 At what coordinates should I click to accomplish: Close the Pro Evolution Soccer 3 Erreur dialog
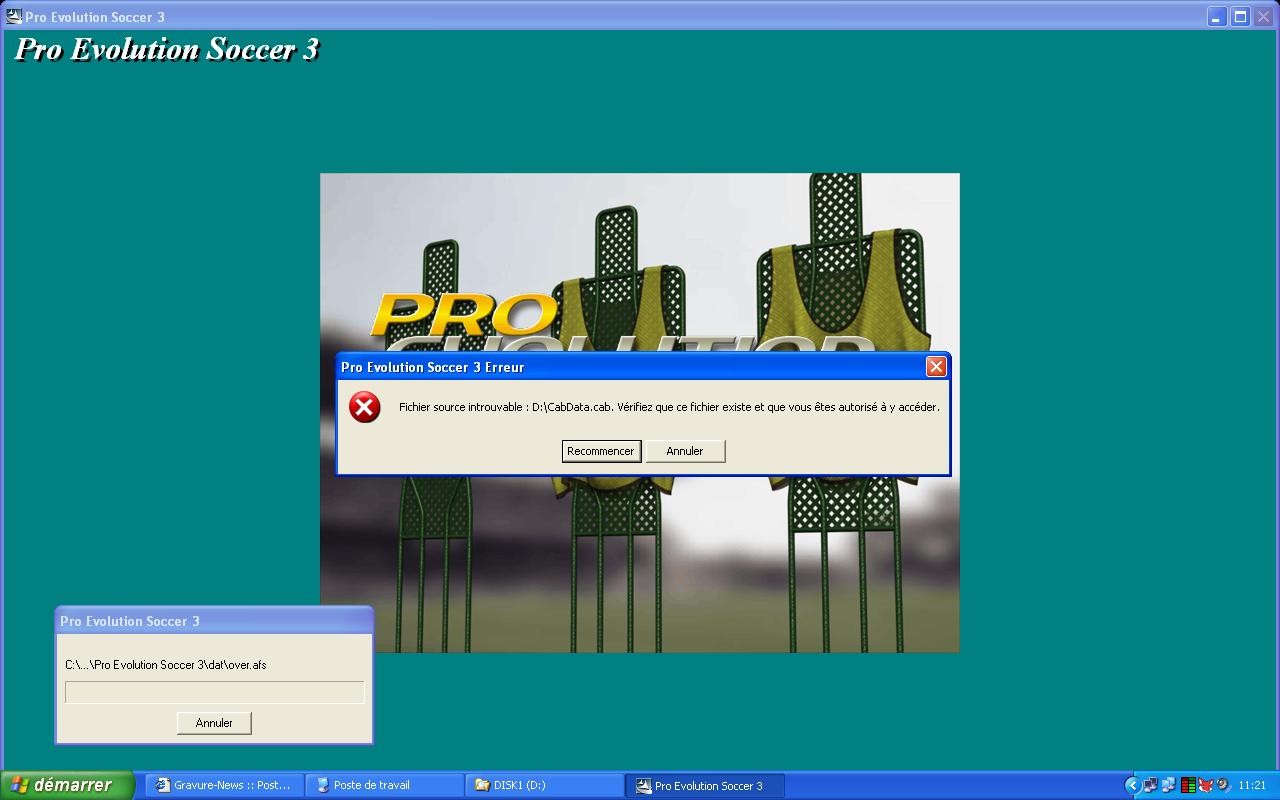936,367
